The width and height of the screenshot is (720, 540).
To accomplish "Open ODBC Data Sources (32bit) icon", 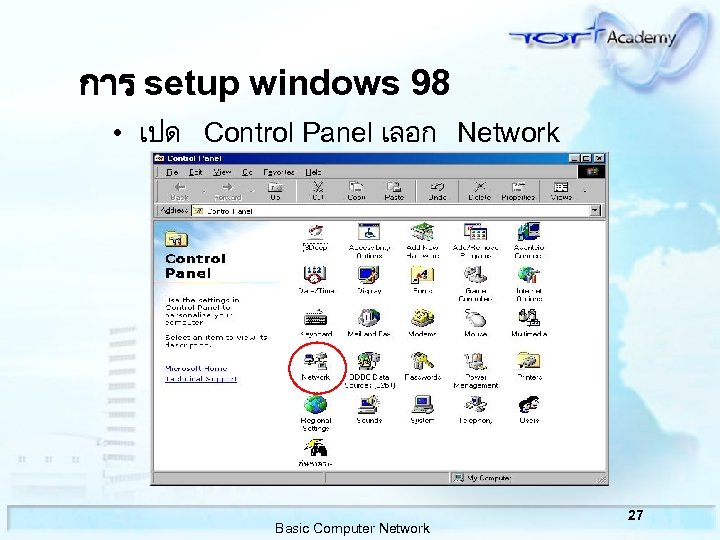I will click(x=369, y=371).
